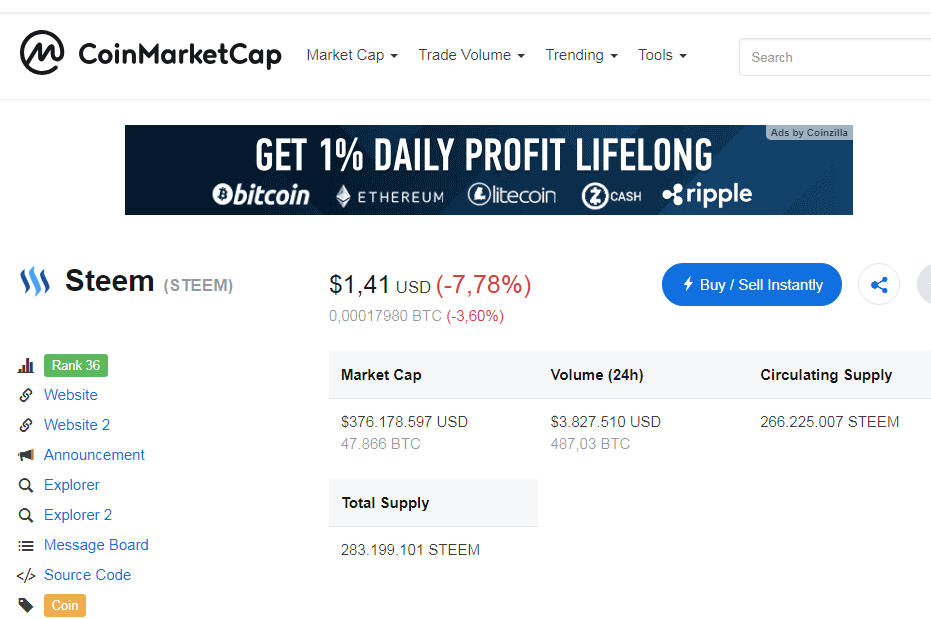Viewport: 931px width, 619px height.
Task: Click the rank bar chart icon
Action: click(x=26, y=366)
